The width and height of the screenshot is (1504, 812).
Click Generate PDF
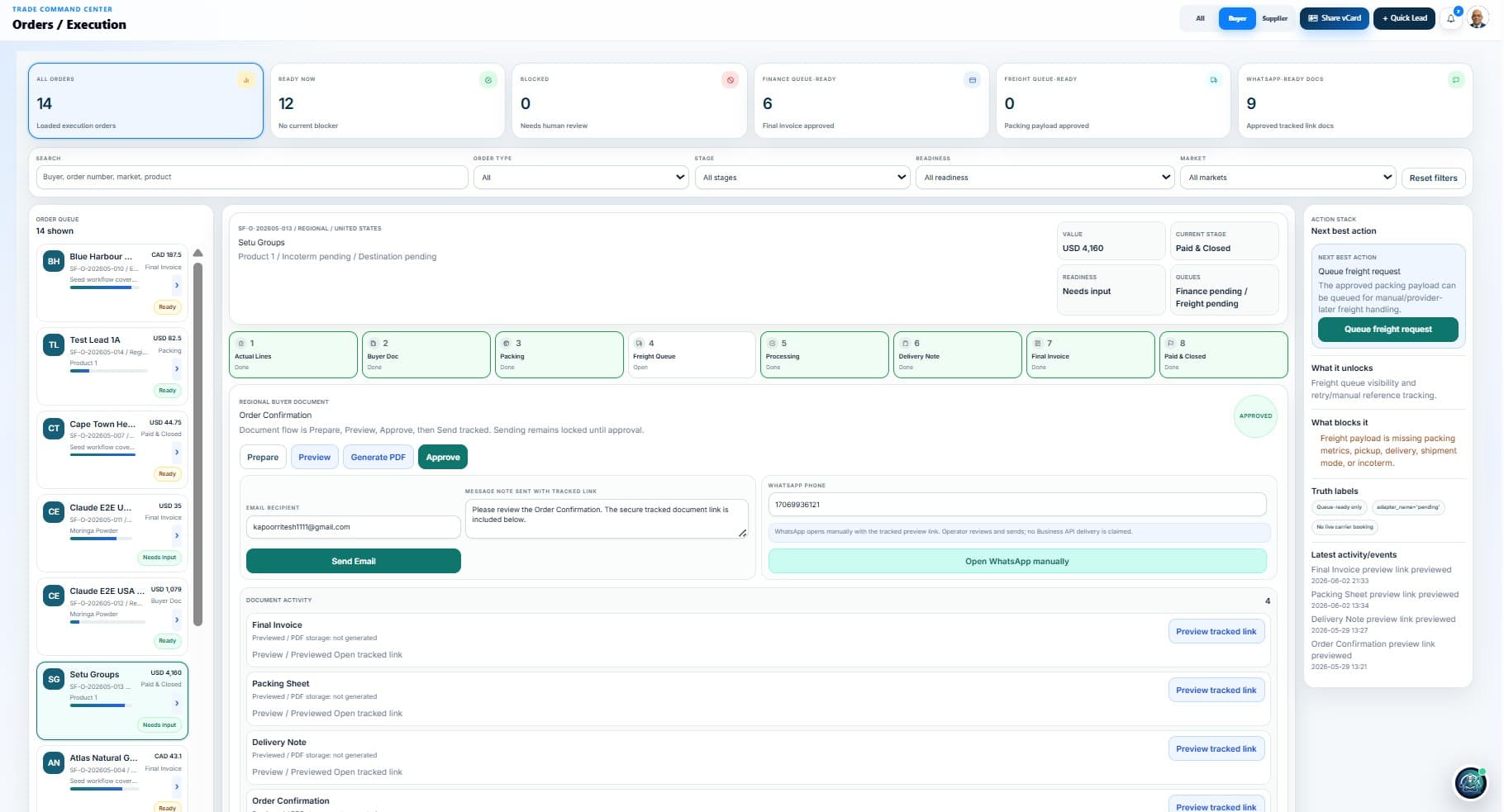pos(378,457)
